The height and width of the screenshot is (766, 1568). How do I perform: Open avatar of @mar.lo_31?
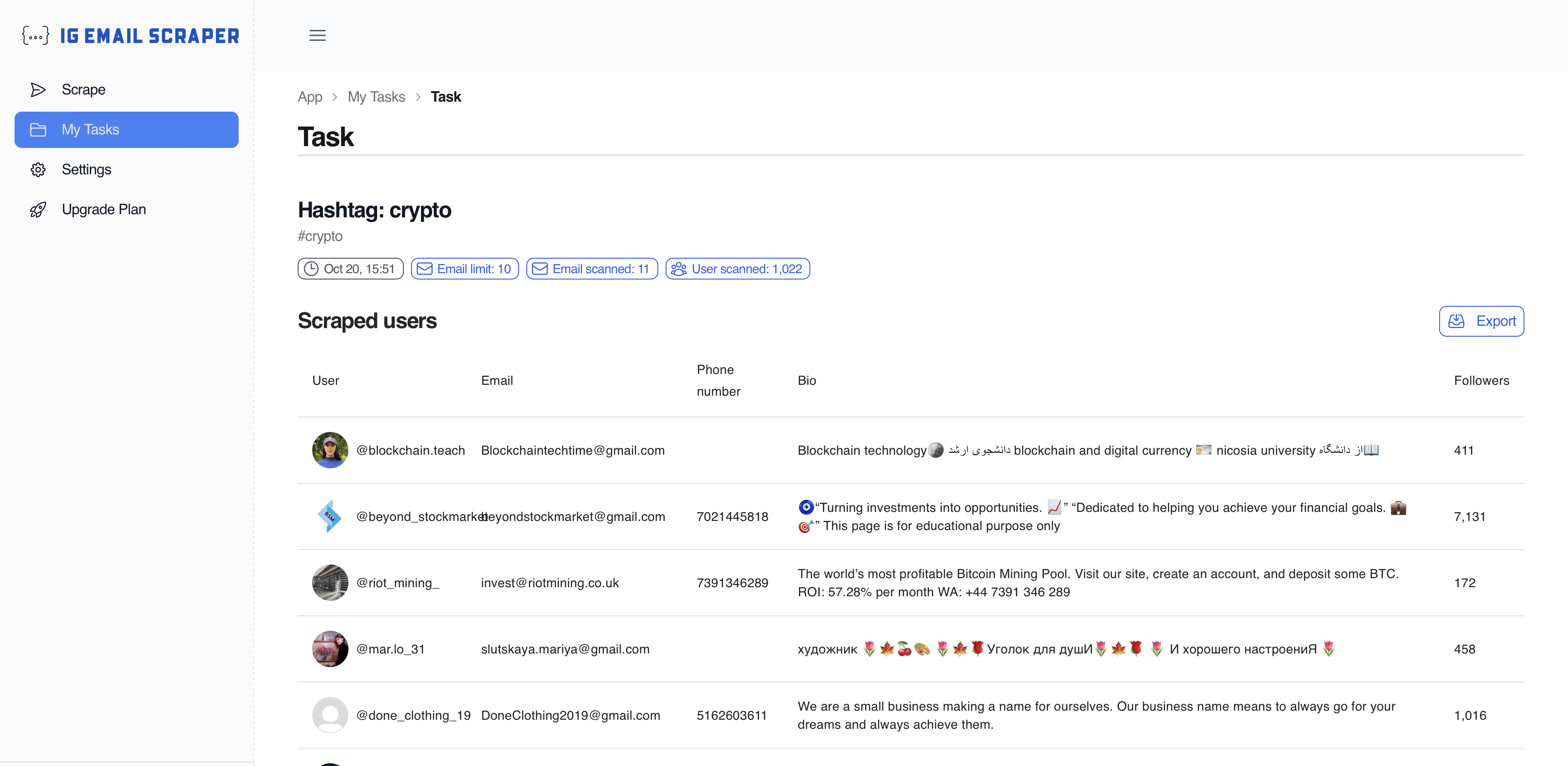point(330,649)
